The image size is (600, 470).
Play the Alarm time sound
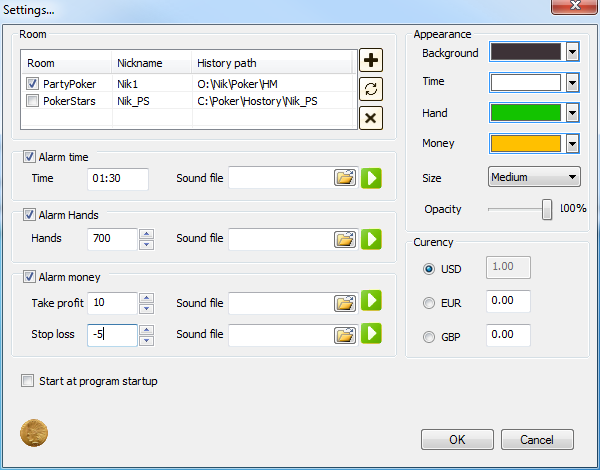[372, 179]
